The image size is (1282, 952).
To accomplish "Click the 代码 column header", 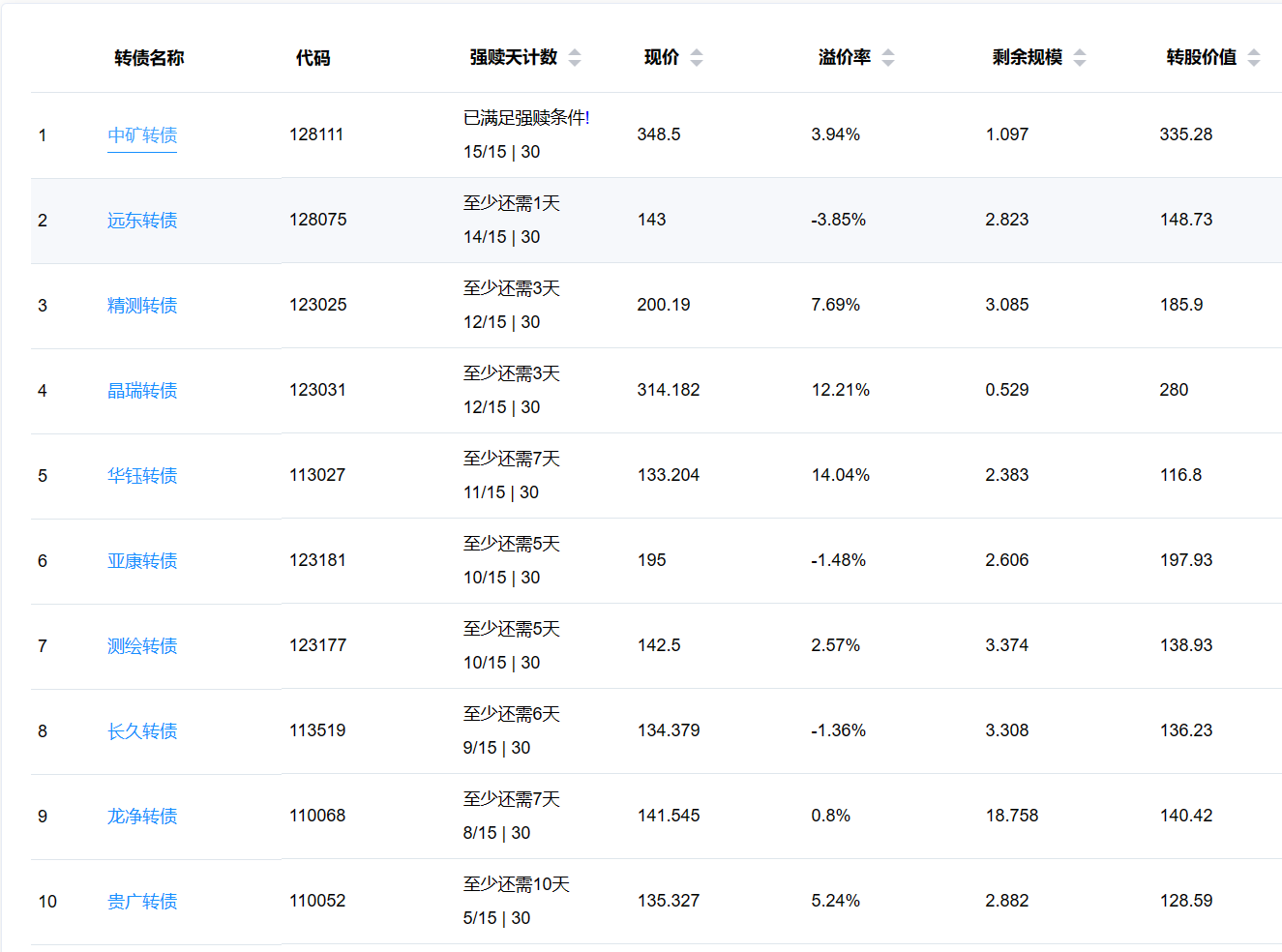I will [313, 58].
